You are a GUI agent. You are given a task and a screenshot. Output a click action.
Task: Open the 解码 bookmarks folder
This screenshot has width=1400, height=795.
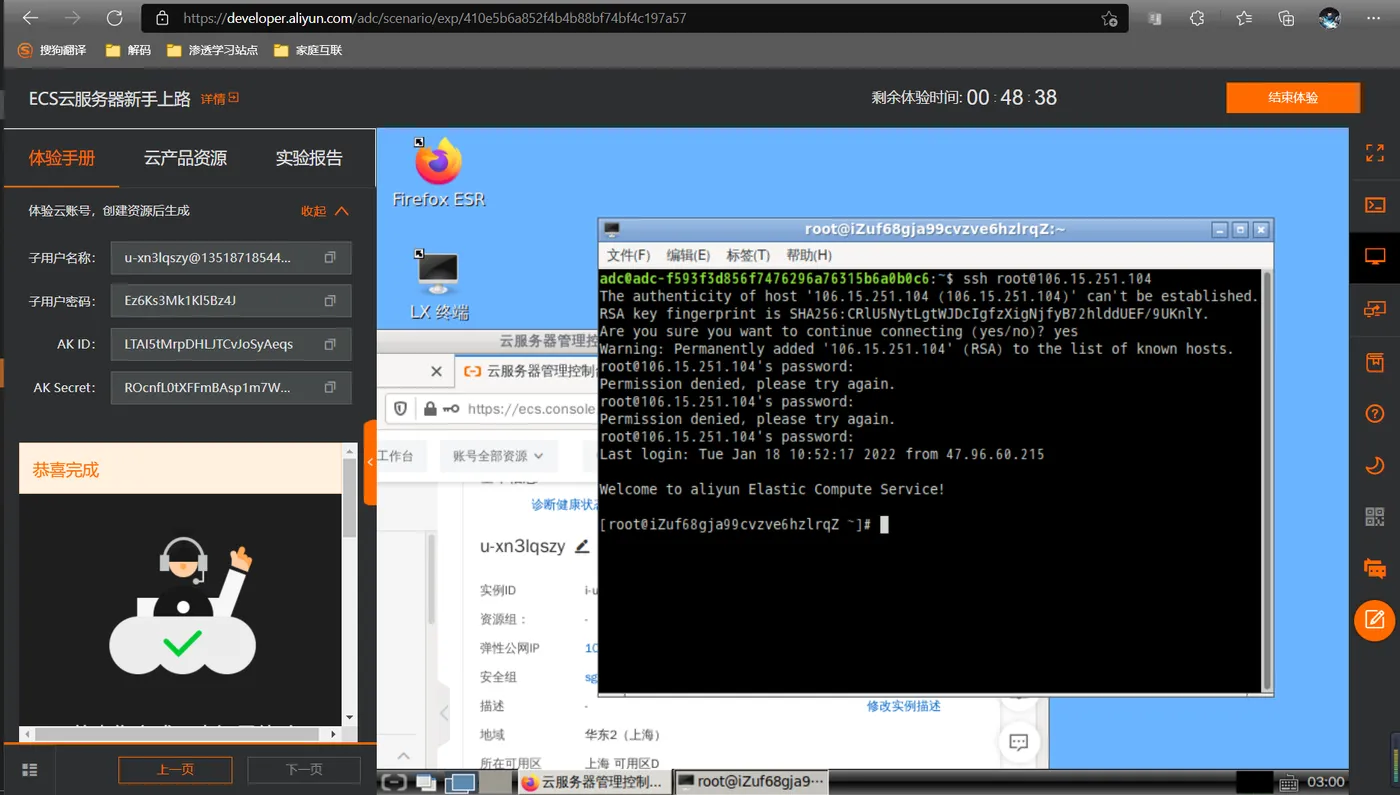click(x=128, y=50)
